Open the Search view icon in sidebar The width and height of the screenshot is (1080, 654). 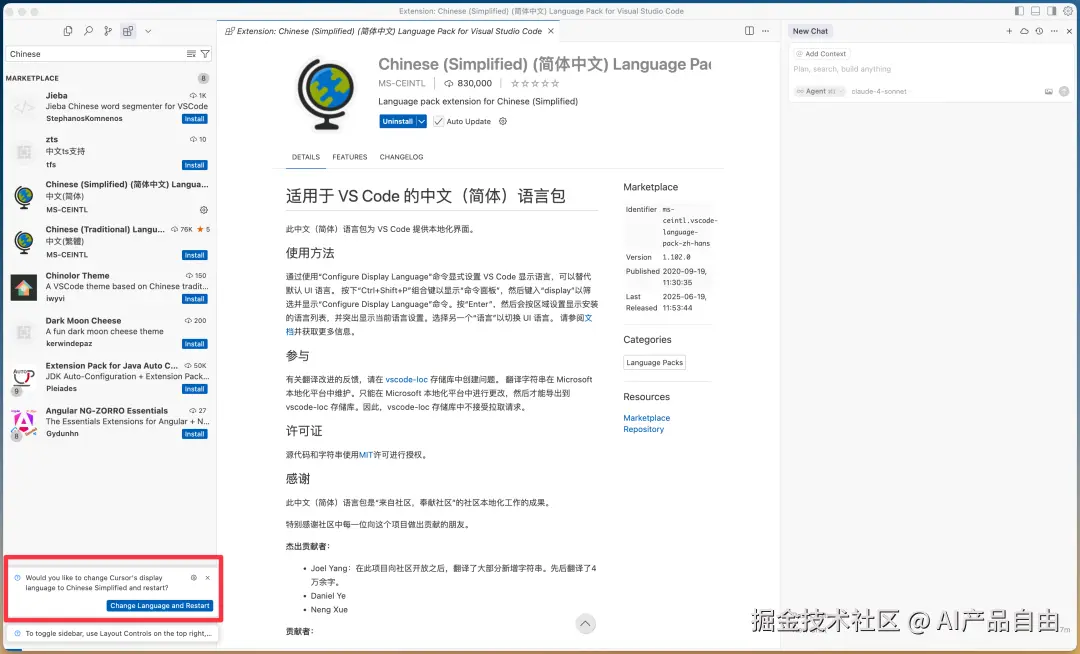pyautogui.click(x=88, y=31)
